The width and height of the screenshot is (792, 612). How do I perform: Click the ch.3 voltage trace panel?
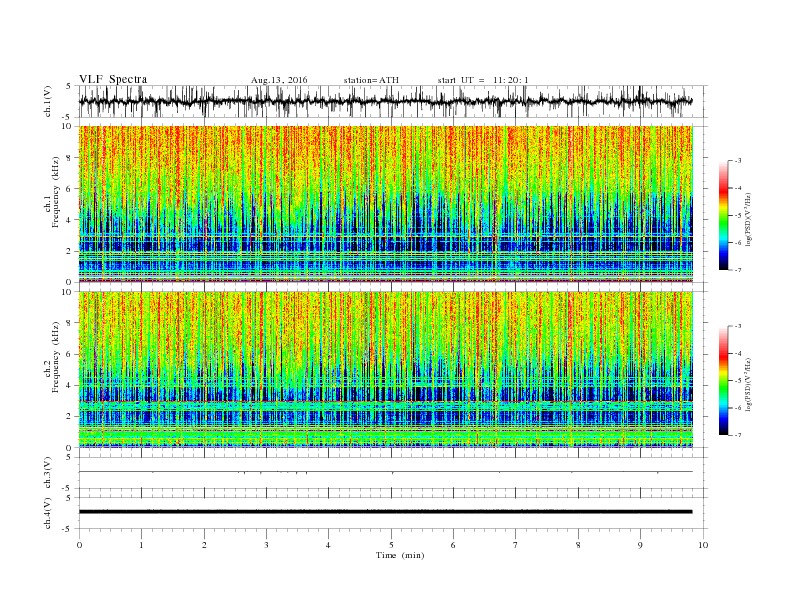(x=393, y=473)
